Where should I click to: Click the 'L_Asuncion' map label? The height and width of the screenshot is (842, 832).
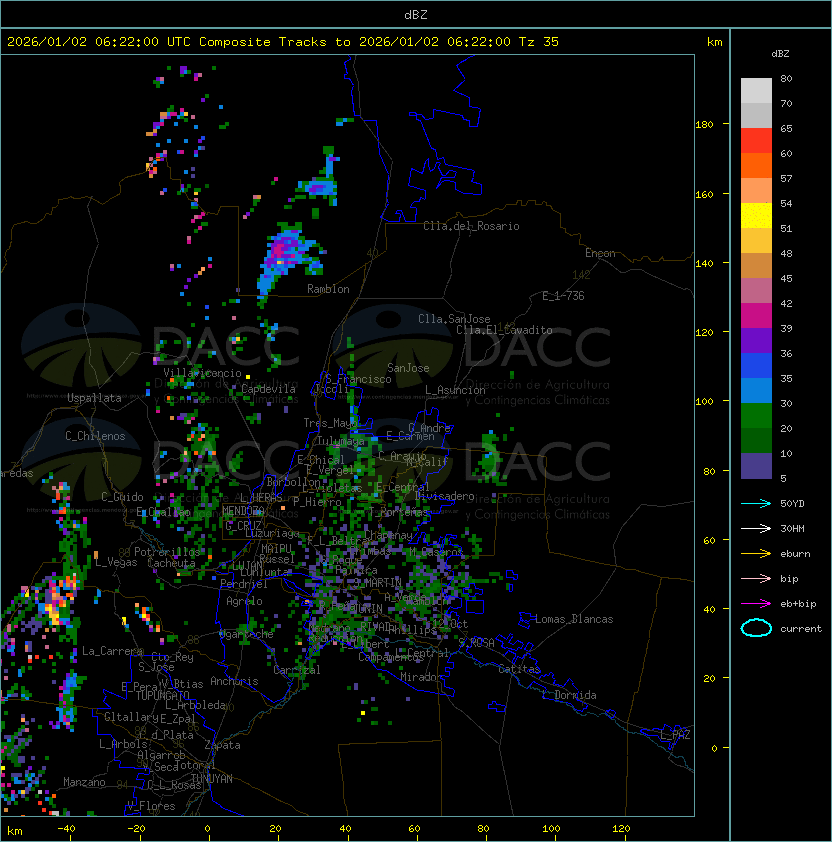(455, 390)
